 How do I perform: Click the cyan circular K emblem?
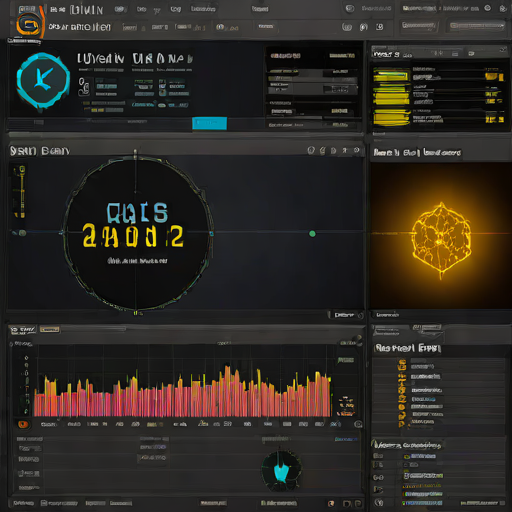click(x=43, y=80)
